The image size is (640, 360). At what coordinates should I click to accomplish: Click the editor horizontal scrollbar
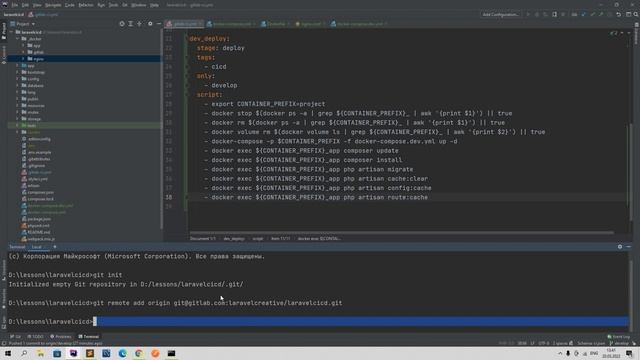point(402,233)
